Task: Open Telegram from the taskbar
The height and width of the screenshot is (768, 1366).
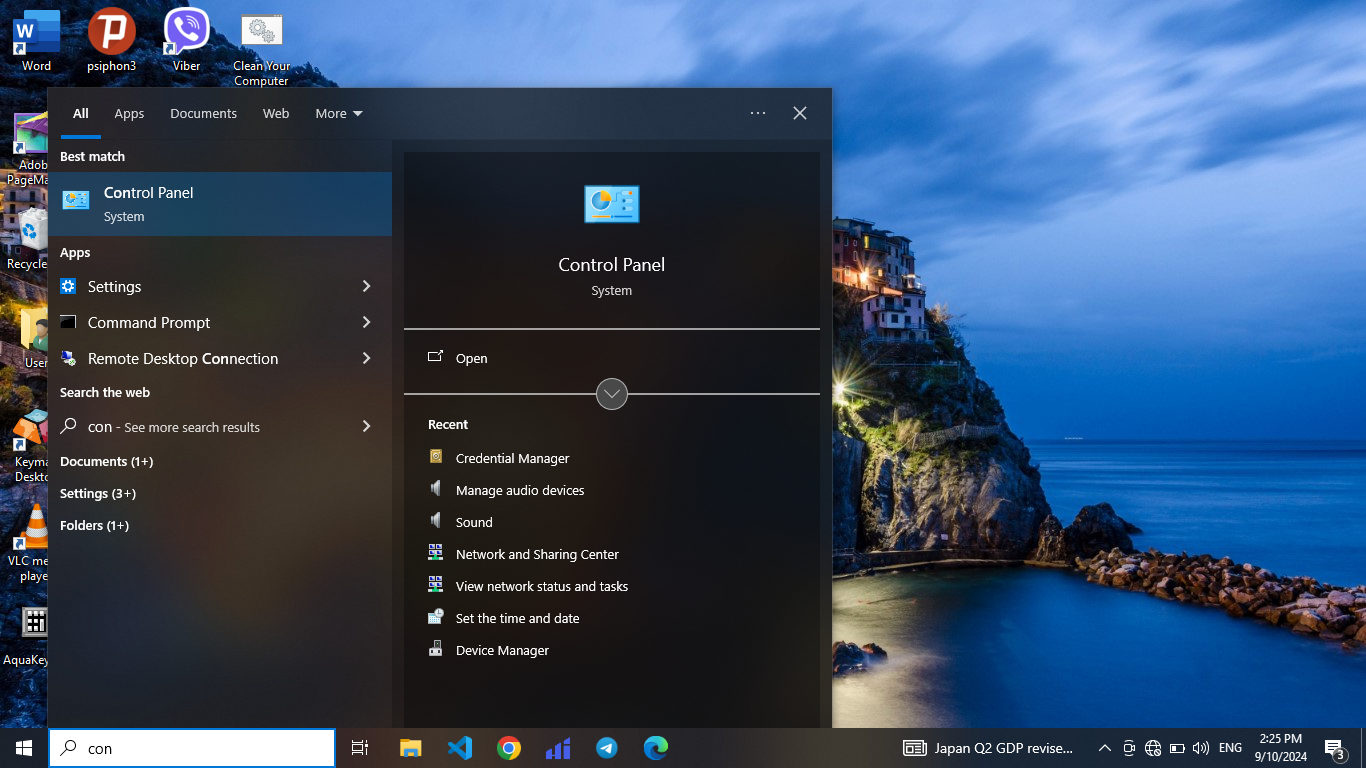Action: [607, 748]
